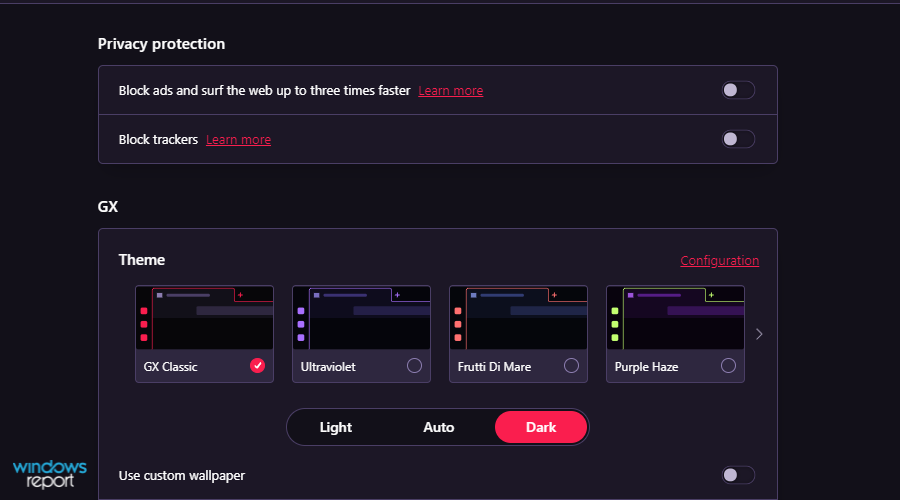Pick the Frutti Di Mare radio button
Image resolution: width=900 pixels, height=500 pixels.
point(571,366)
